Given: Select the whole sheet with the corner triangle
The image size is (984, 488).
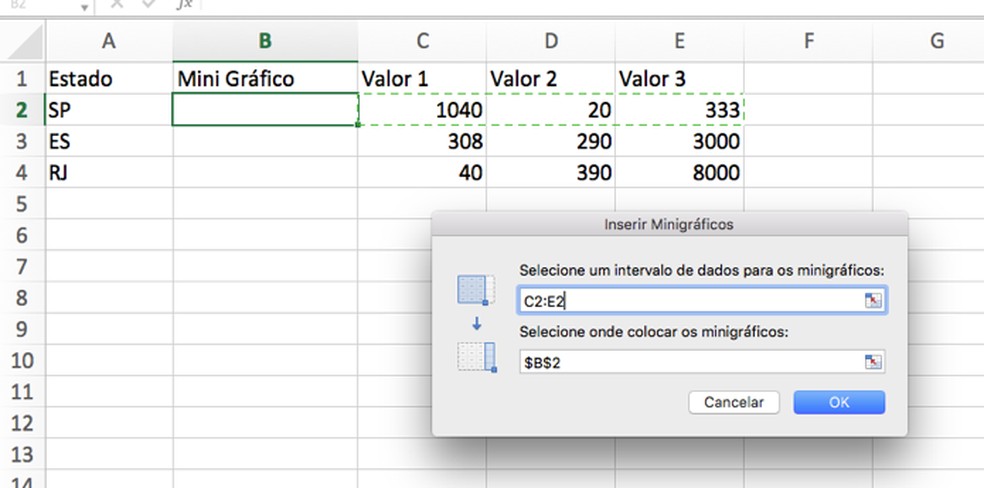Looking at the screenshot, I should coord(25,43).
